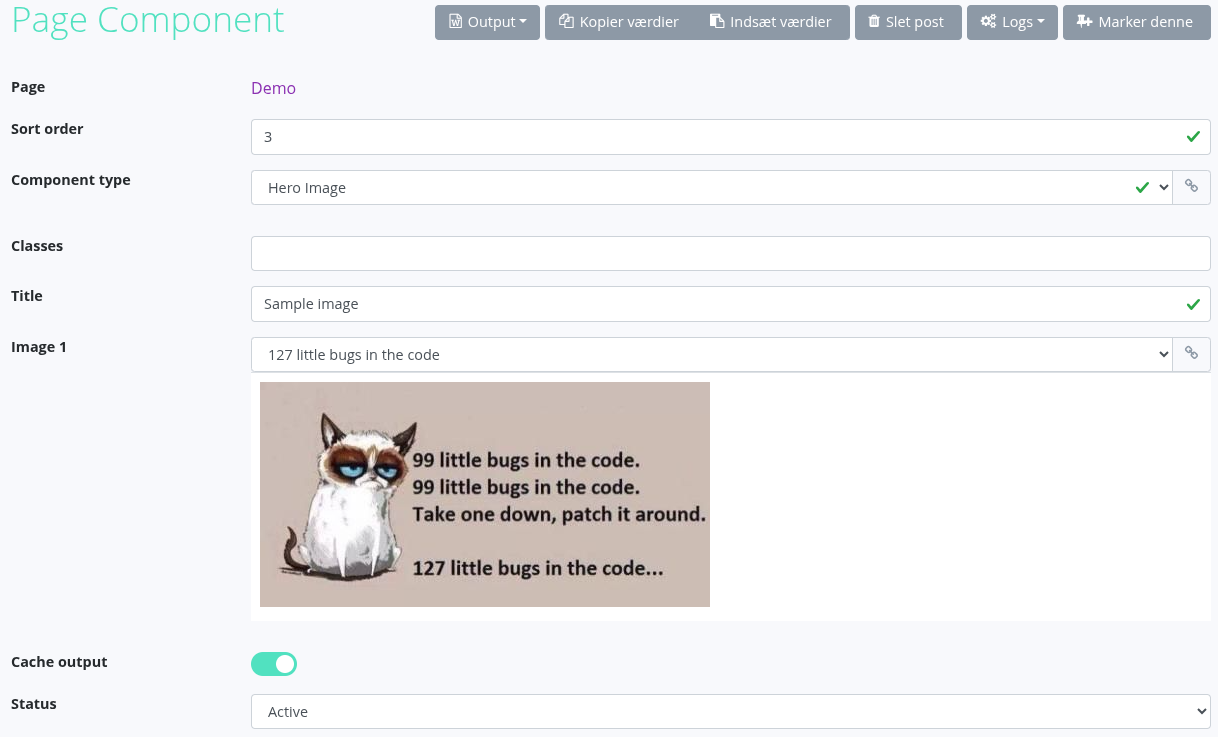Click the Cache output label

[x=59, y=662]
